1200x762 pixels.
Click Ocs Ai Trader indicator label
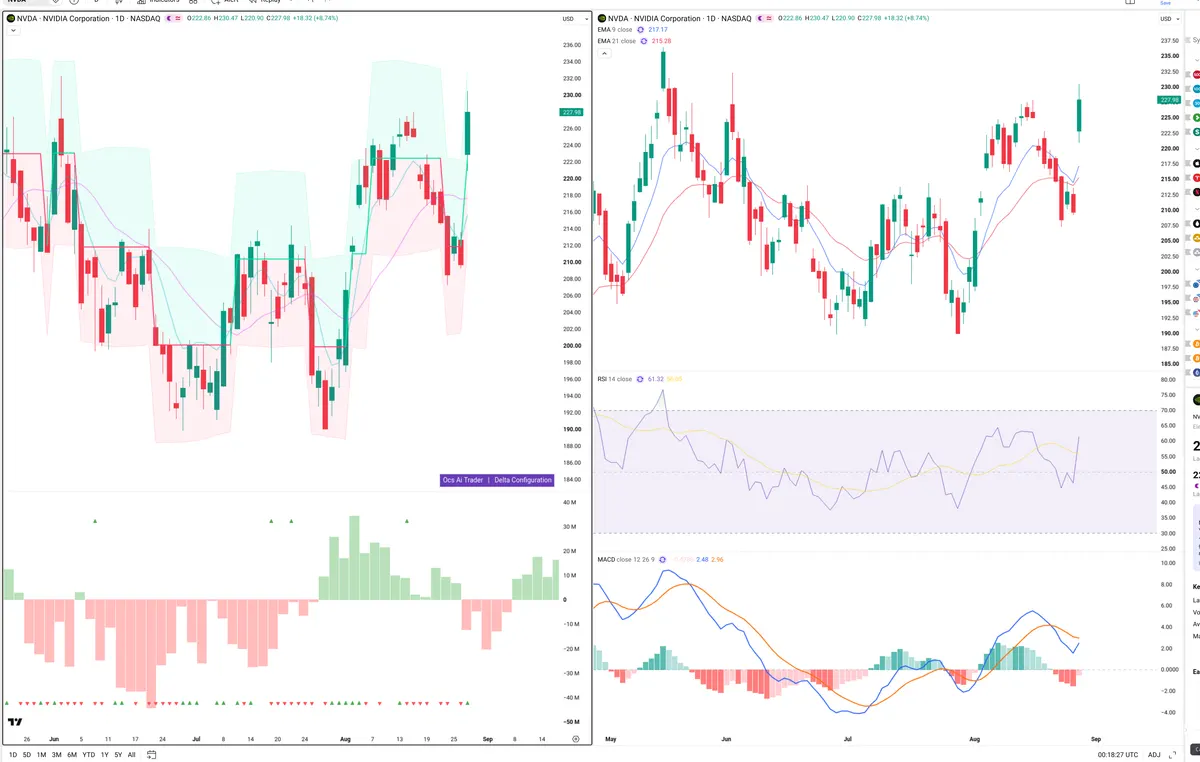pos(464,480)
